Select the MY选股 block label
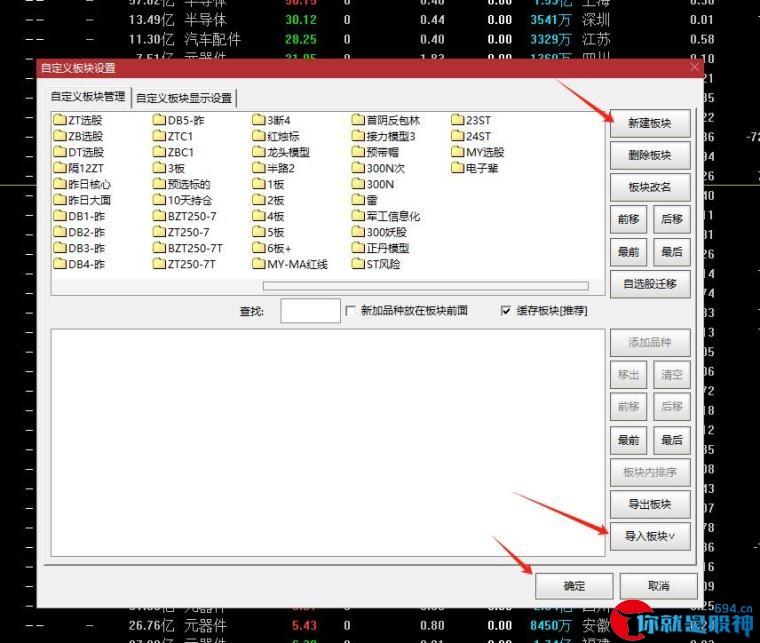Image resolution: width=760 pixels, height=643 pixels. pos(485,152)
